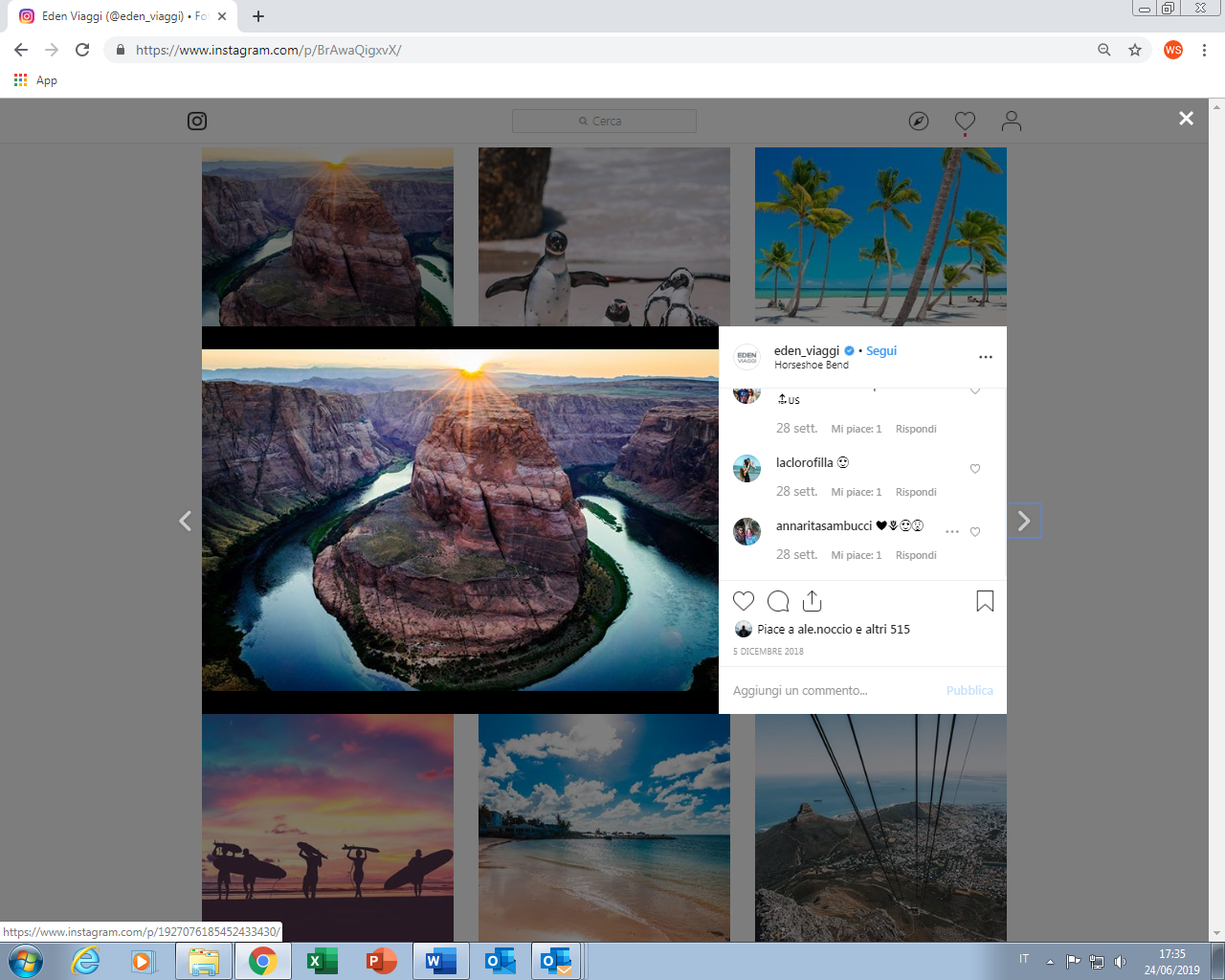Click Rispondi under annaritasambucci comment
The image size is (1225, 980).
[916, 555]
